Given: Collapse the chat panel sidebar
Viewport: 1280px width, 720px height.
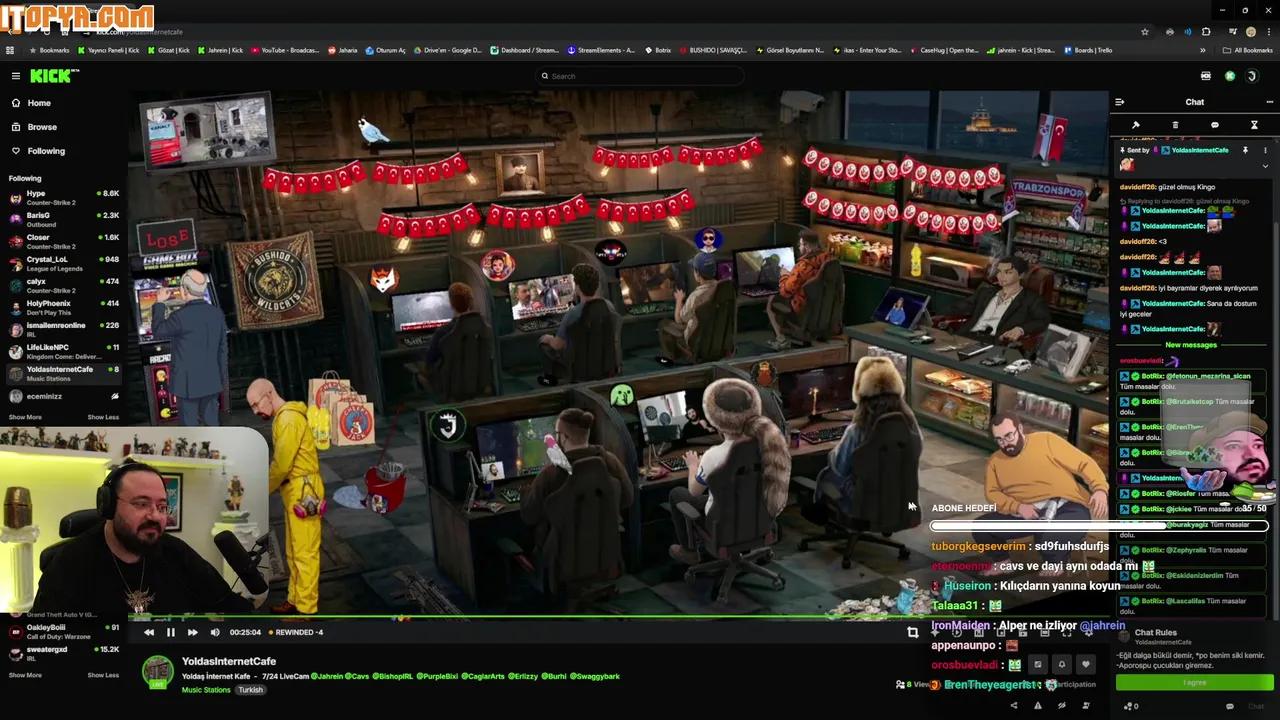Looking at the screenshot, I should click(x=1119, y=101).
